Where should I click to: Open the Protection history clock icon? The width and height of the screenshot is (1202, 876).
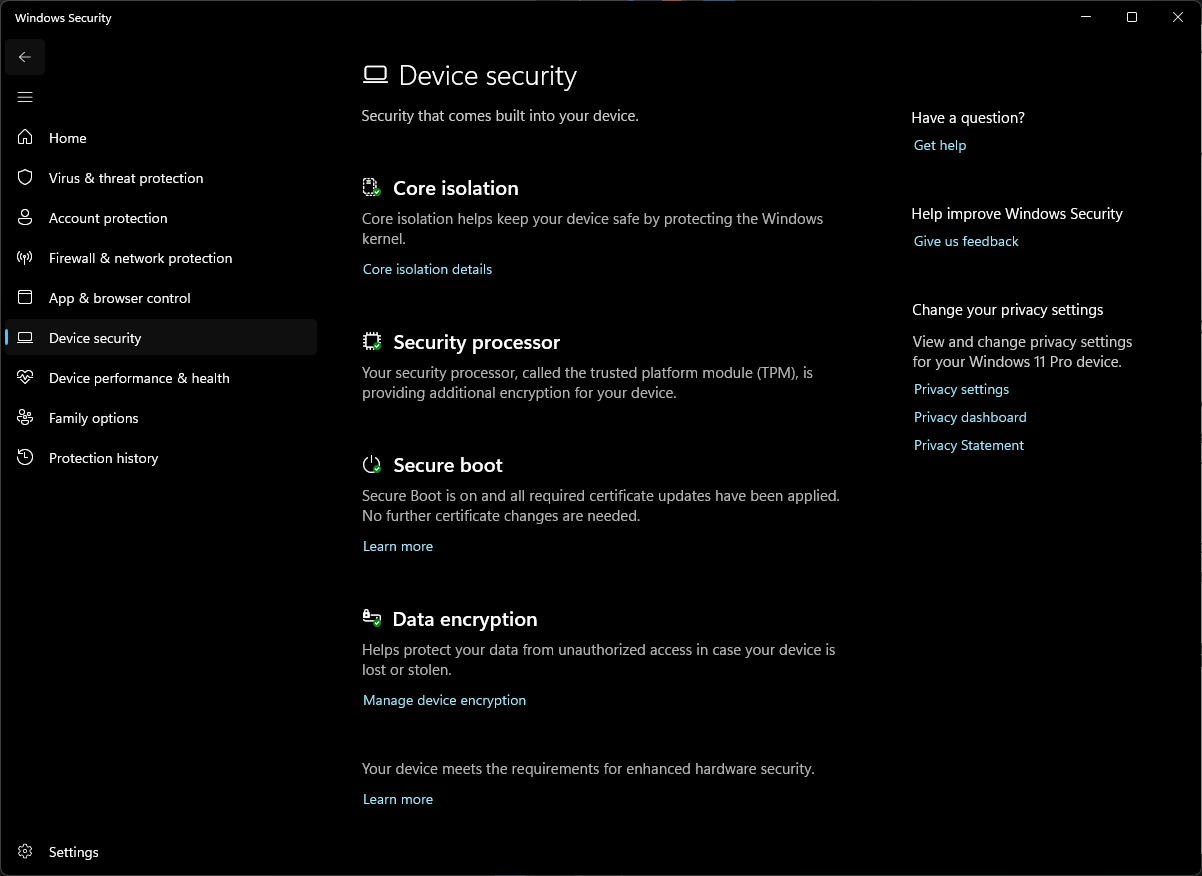[x=26, y=458]
